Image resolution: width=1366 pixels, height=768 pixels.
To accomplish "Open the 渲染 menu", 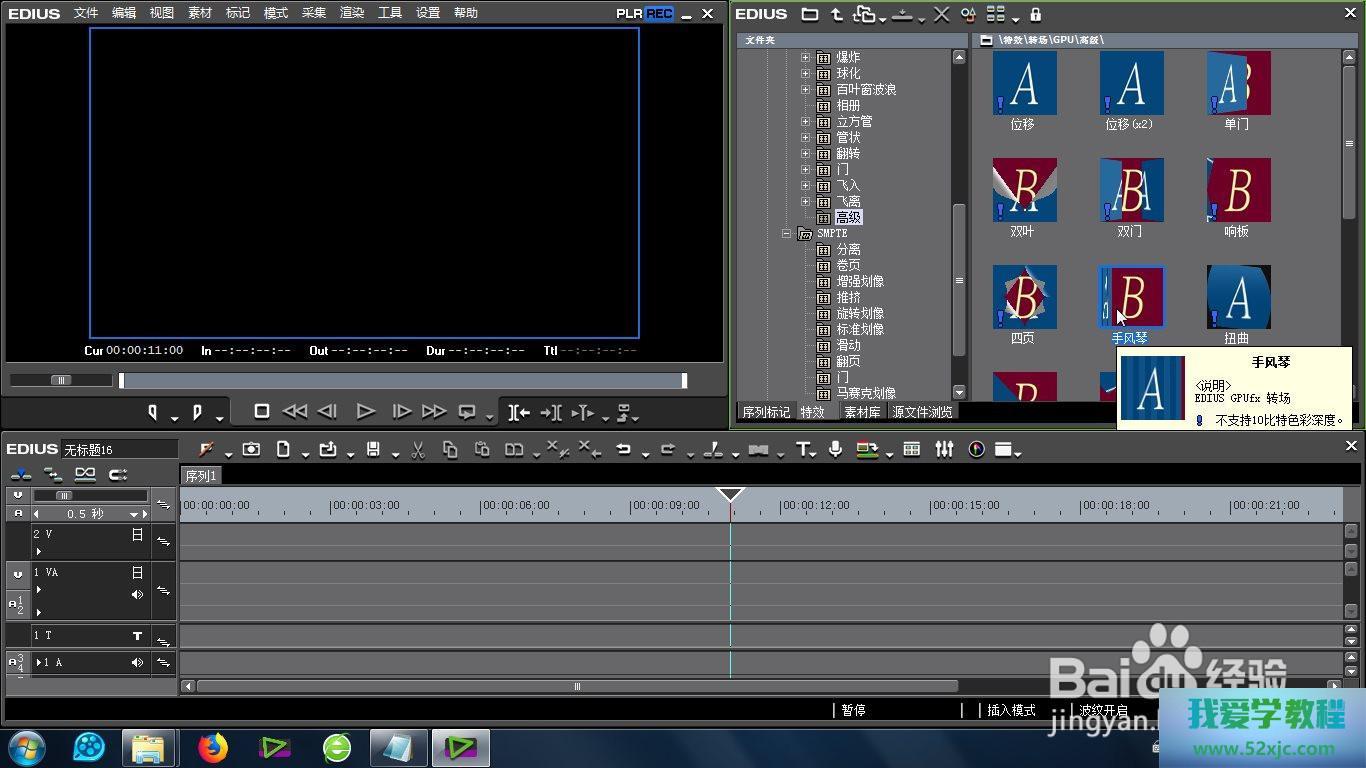I will coord(352,13).
